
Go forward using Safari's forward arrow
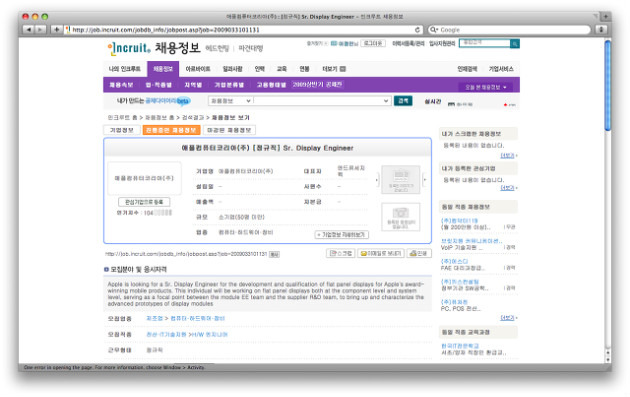pos(40,29)
